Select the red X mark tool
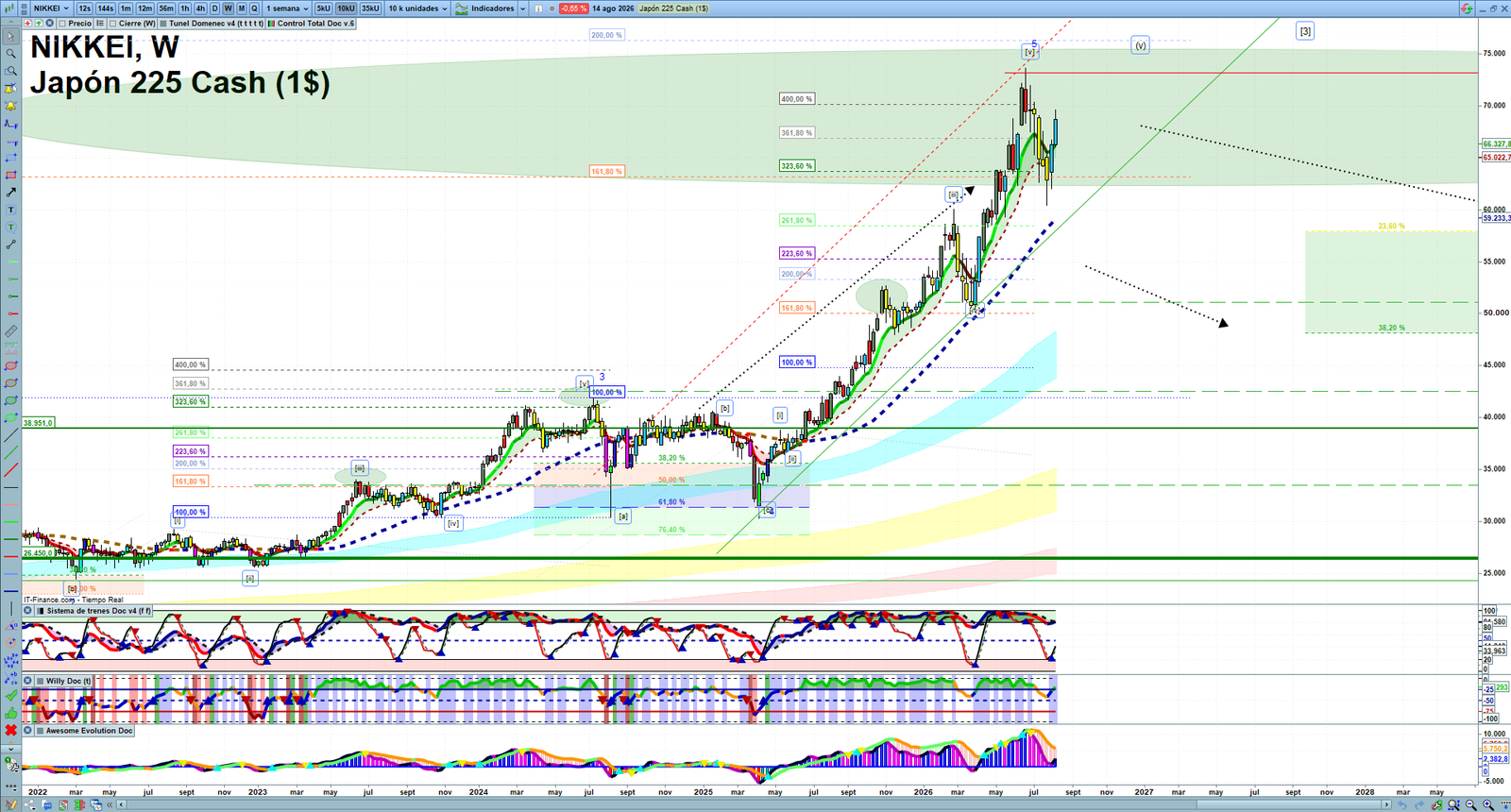 [x=9, y=729]
